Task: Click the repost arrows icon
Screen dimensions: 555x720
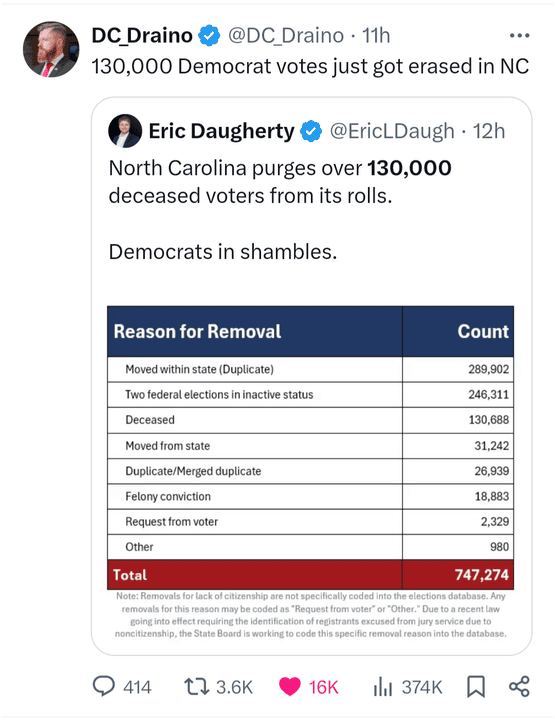Action: (x=196, y=687)
